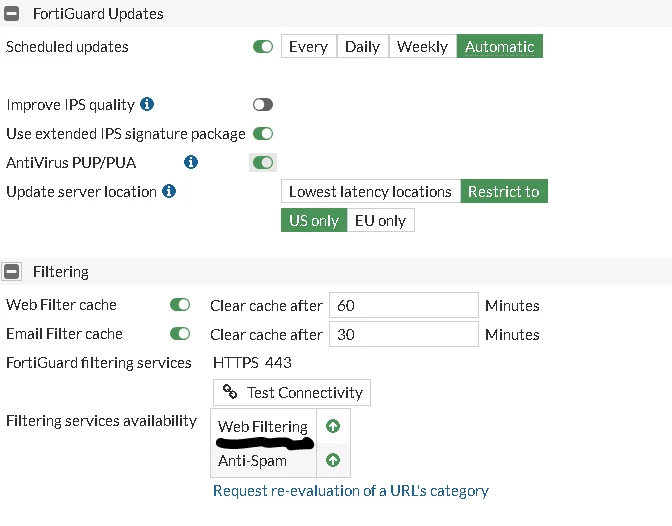
Task: Choose Lowest latency locations option
Action: point(371,191)
